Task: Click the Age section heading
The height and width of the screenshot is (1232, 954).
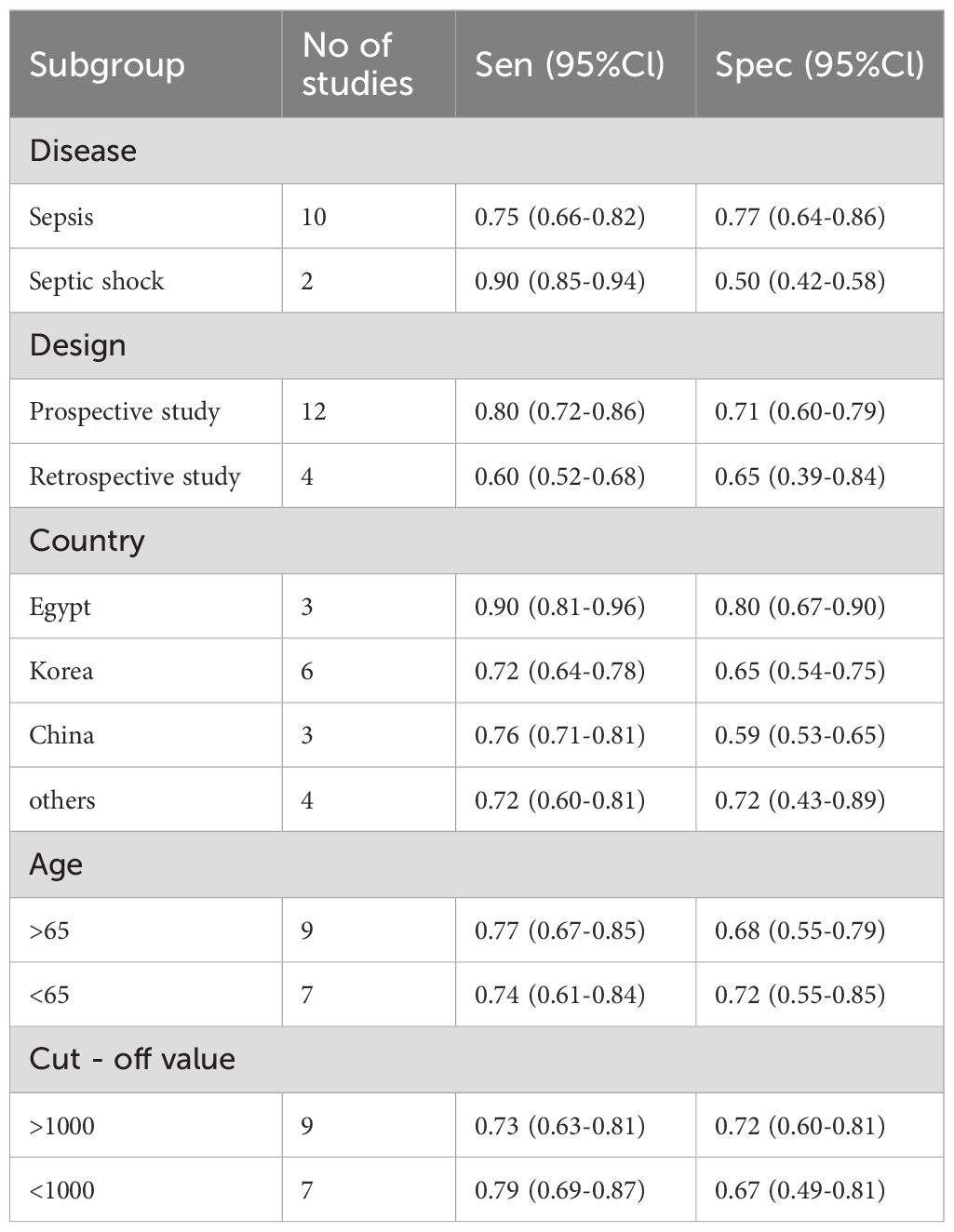Action: tap(56, 864)
